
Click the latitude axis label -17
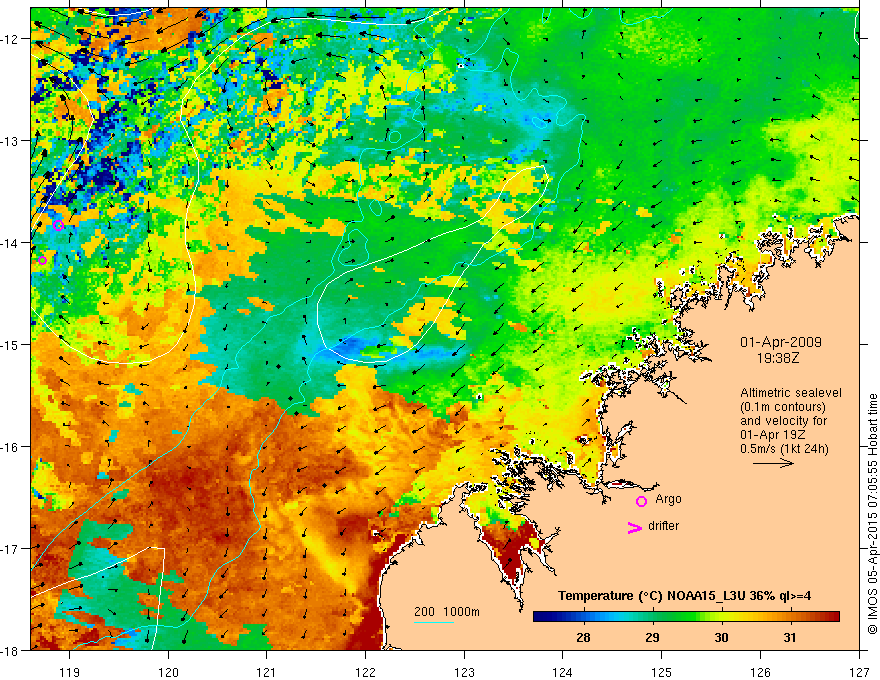[x=11, y=549]
